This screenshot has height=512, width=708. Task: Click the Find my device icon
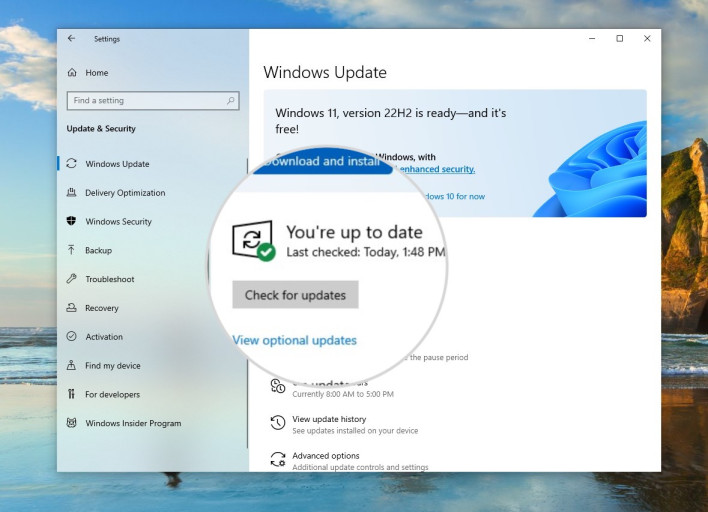click(71, 365)
